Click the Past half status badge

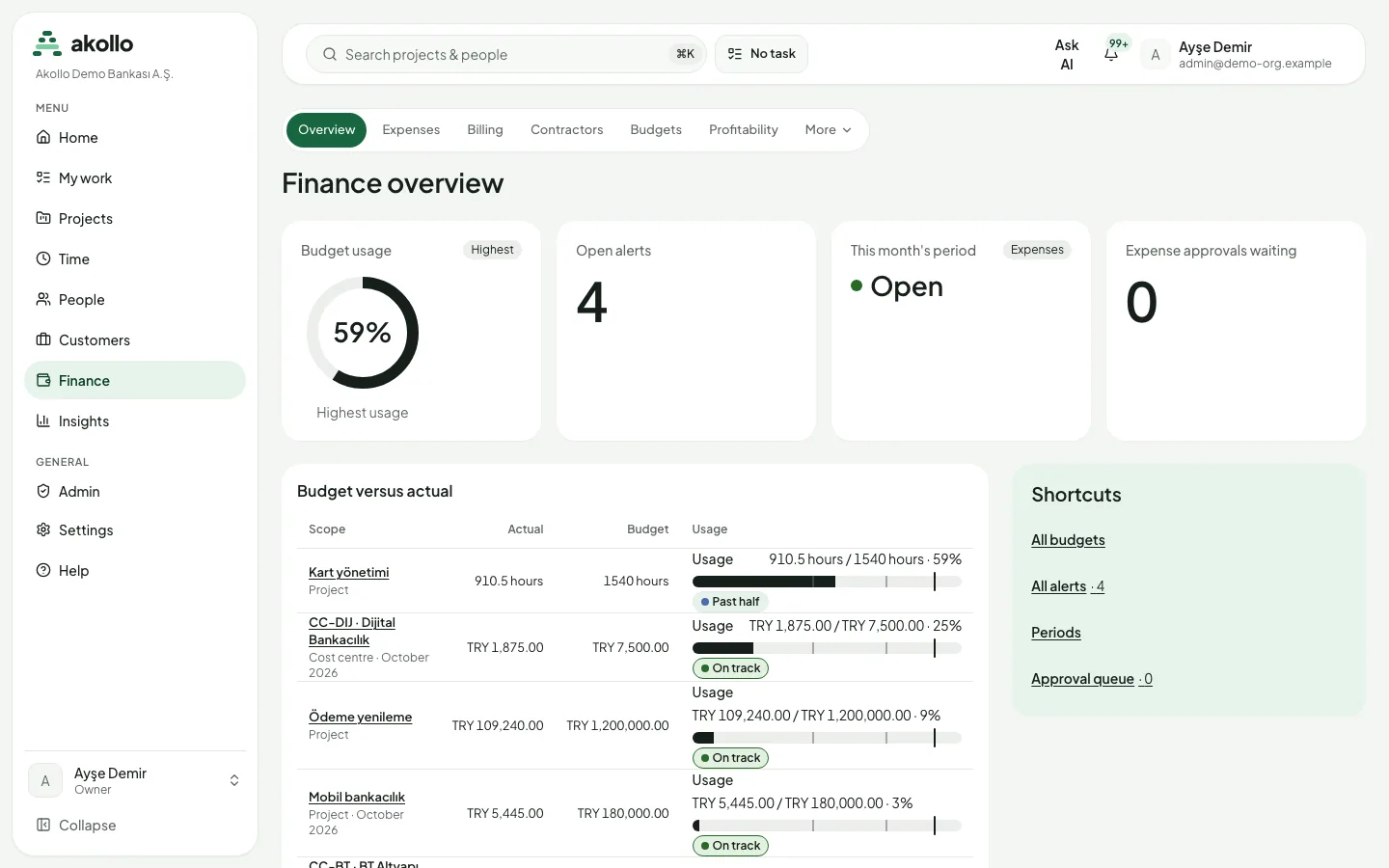click(730, 602)
